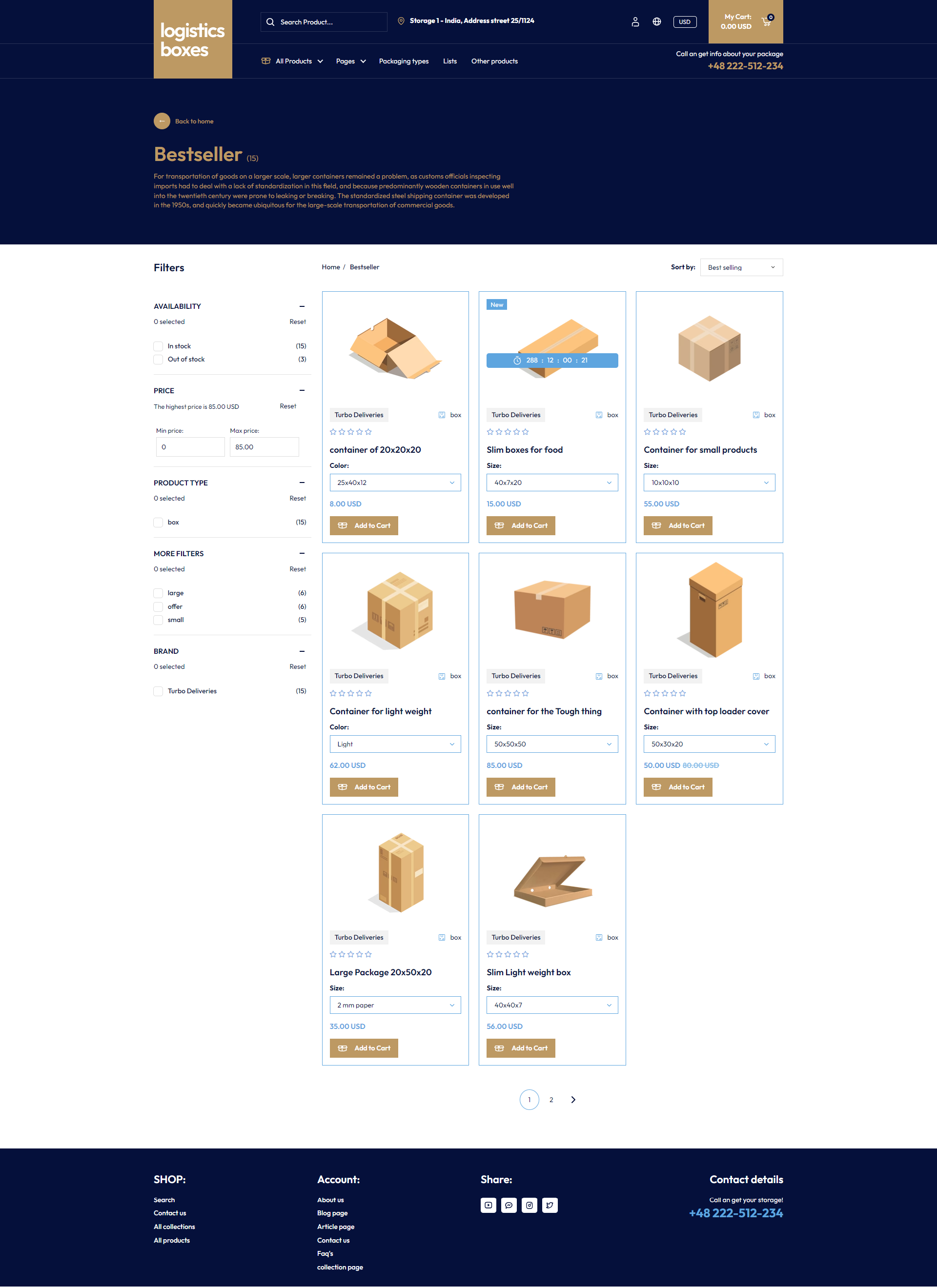This screenshot has height=1288, width=937.
Task: Open the Sort by Best selling dropdown
Action: (x=741, y=267)
